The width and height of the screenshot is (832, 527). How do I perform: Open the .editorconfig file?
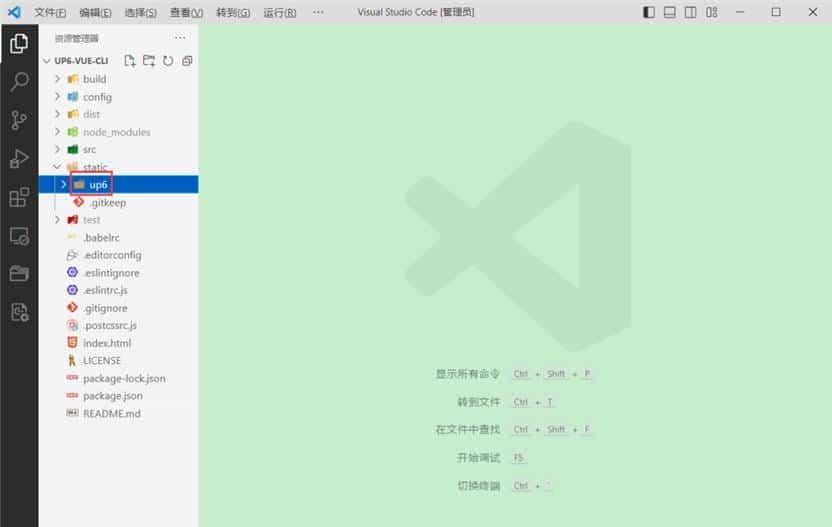coord(112,255)
